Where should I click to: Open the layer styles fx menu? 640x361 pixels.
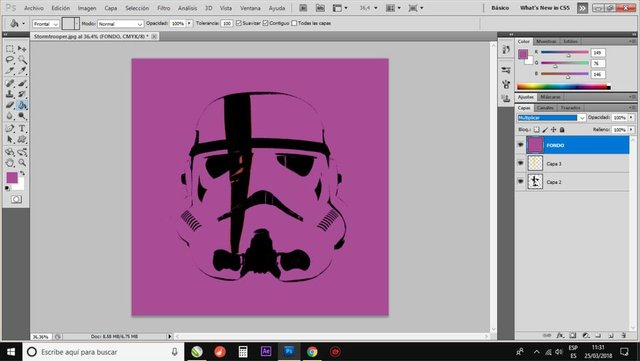click(560, 335)
